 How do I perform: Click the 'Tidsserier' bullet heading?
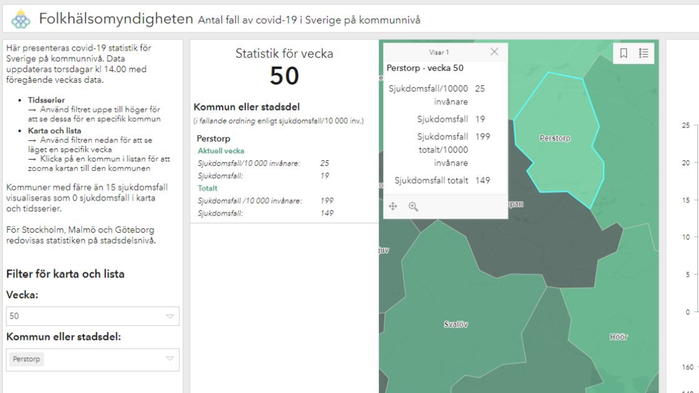click(46, 100)
